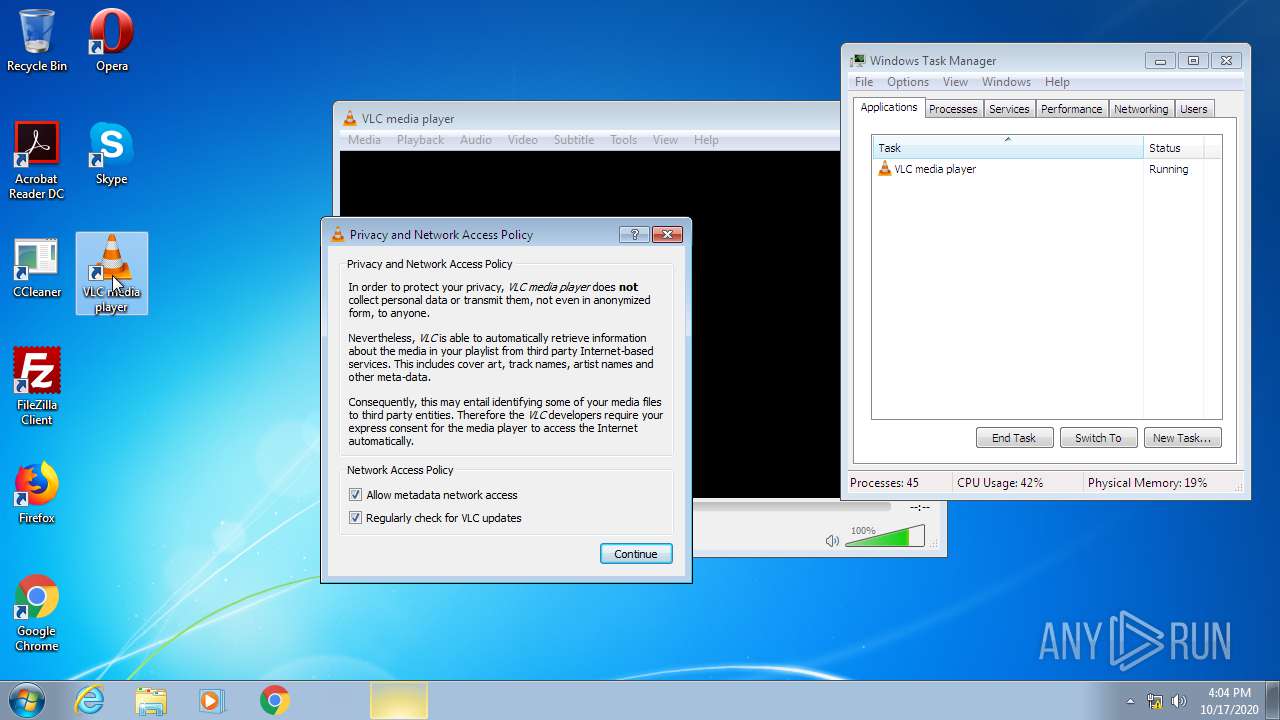Launch the Skype desktop shortcut
The width and height of the screenshot is (1280, 720).
[x=111, y=154]
